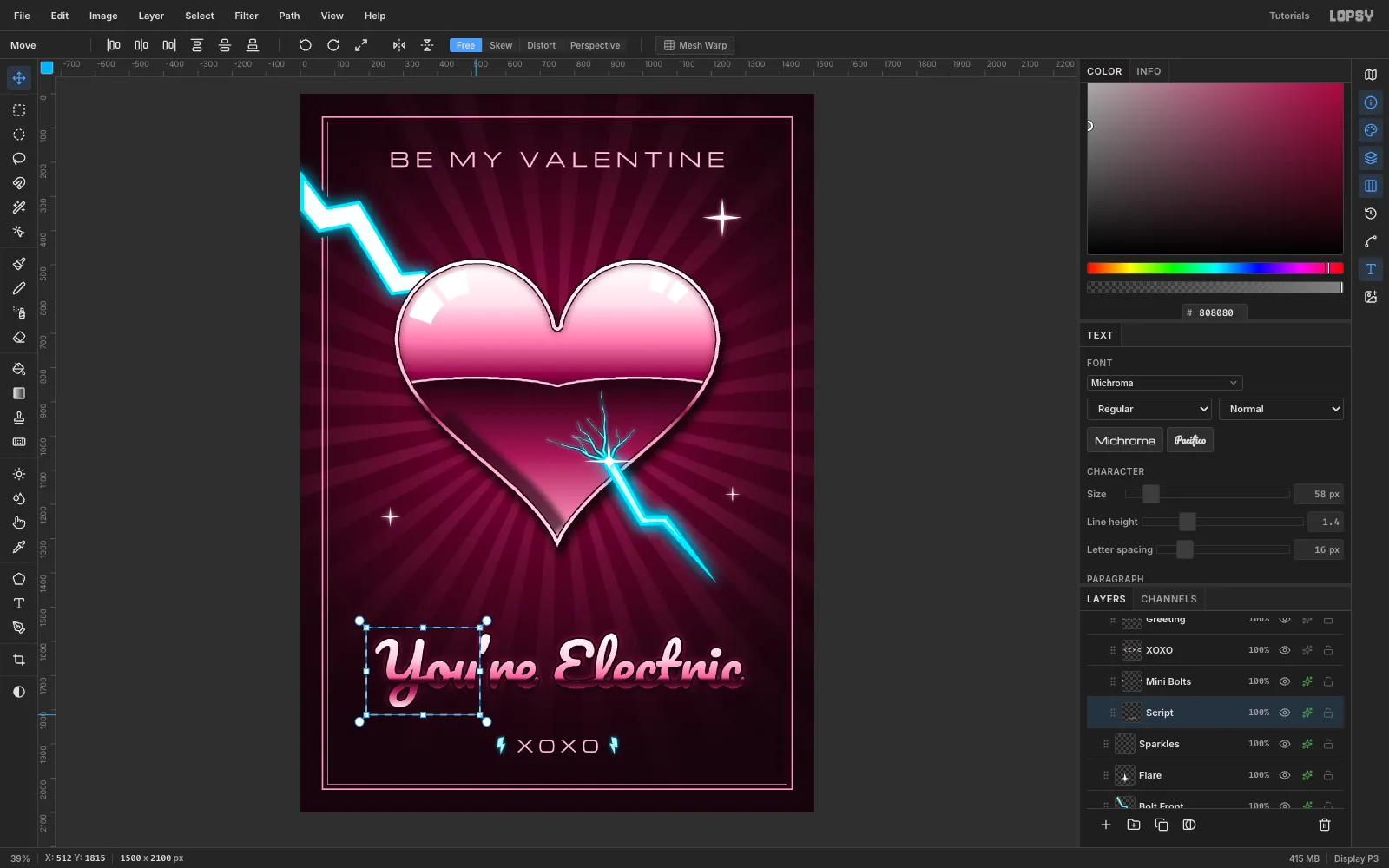Select the Brush tool
Screen dimensions: 1389x868
(x=19, y=264)
